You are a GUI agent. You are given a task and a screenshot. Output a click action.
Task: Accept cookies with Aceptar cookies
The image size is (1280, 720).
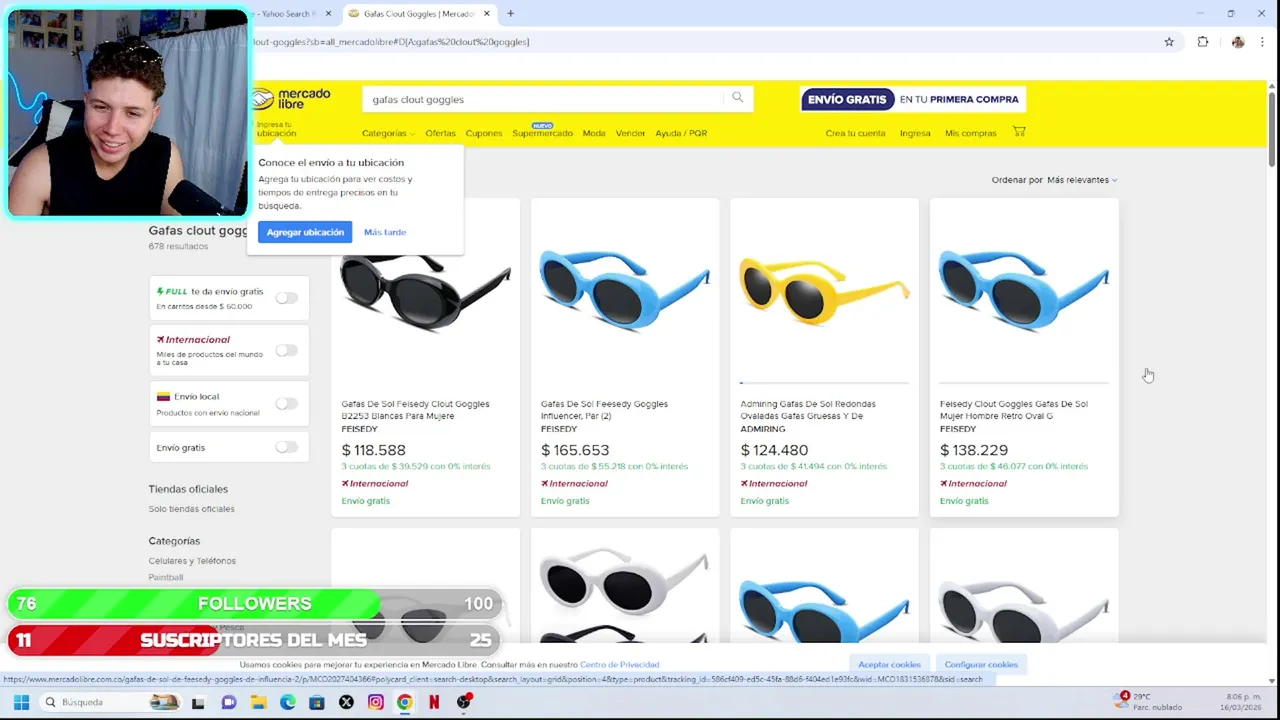889,664
